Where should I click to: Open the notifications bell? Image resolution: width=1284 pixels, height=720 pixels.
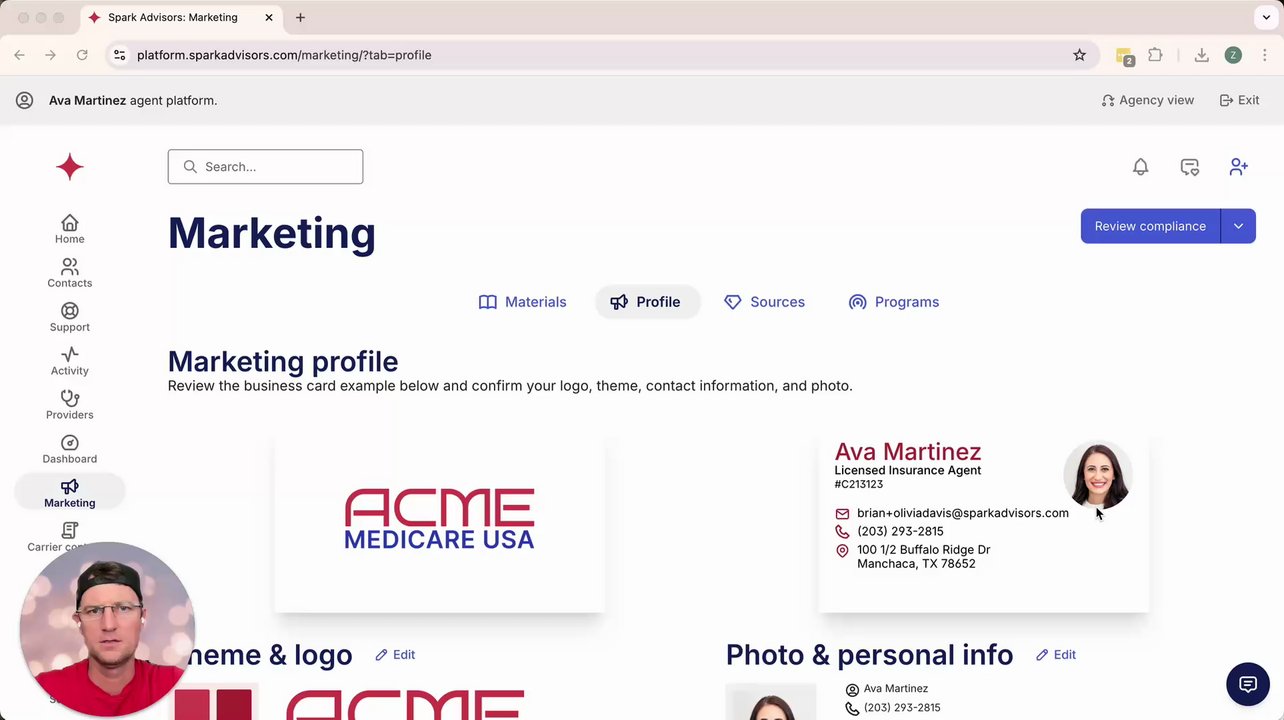click(x=1140, y=167)
